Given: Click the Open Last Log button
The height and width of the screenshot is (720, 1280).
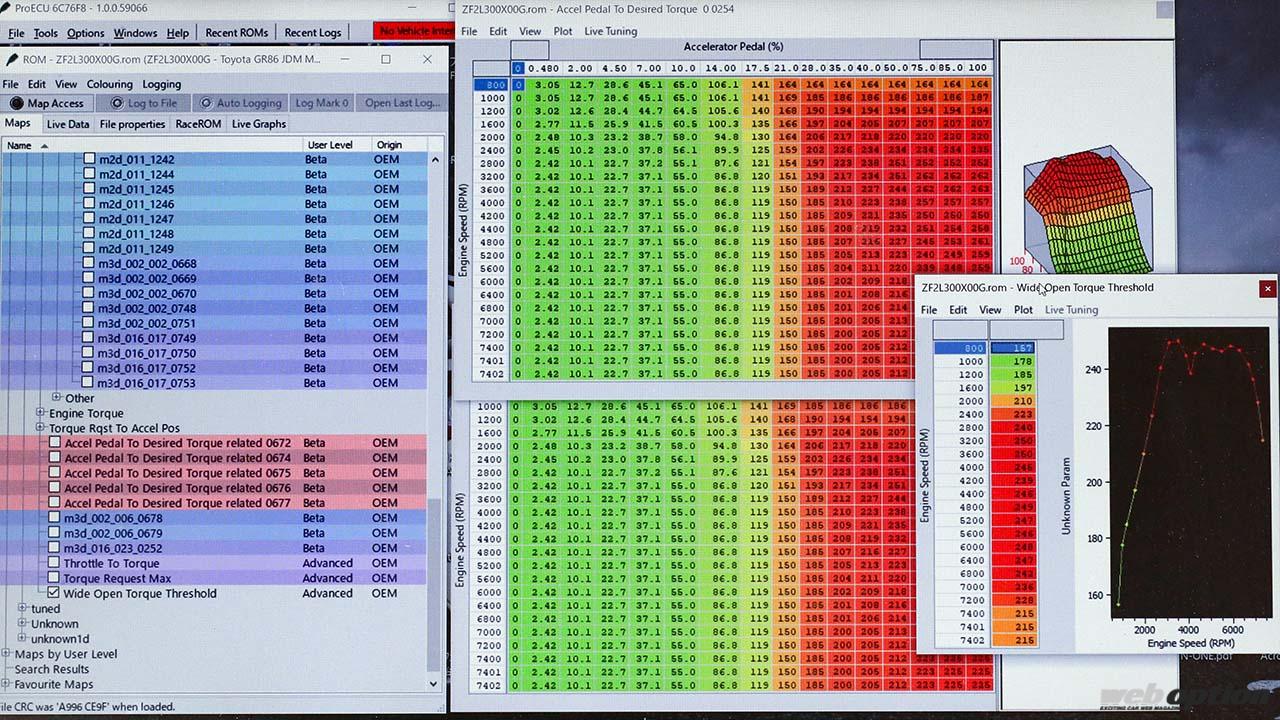Looking at the screenshot, I should 402,103.
